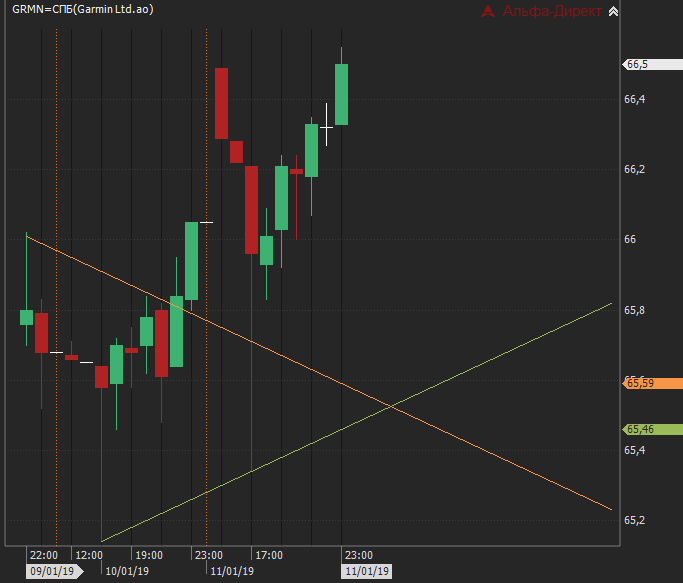
Task: Click the intersection of the two trend lines
Action: 391,406
